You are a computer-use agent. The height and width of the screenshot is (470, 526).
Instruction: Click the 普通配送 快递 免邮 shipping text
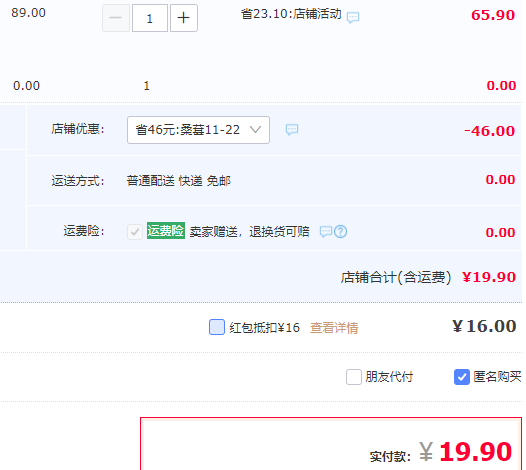point(178,181)
